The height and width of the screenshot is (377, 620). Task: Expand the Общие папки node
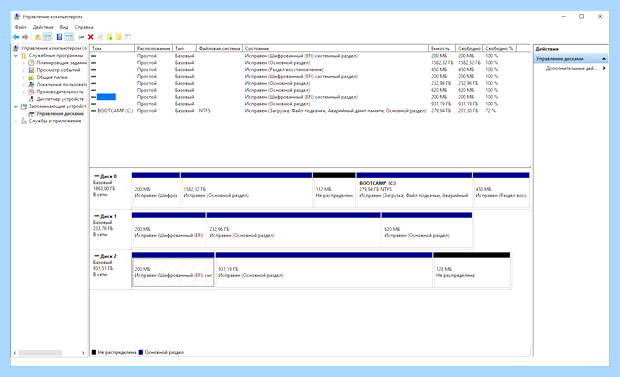pos(24,77)
